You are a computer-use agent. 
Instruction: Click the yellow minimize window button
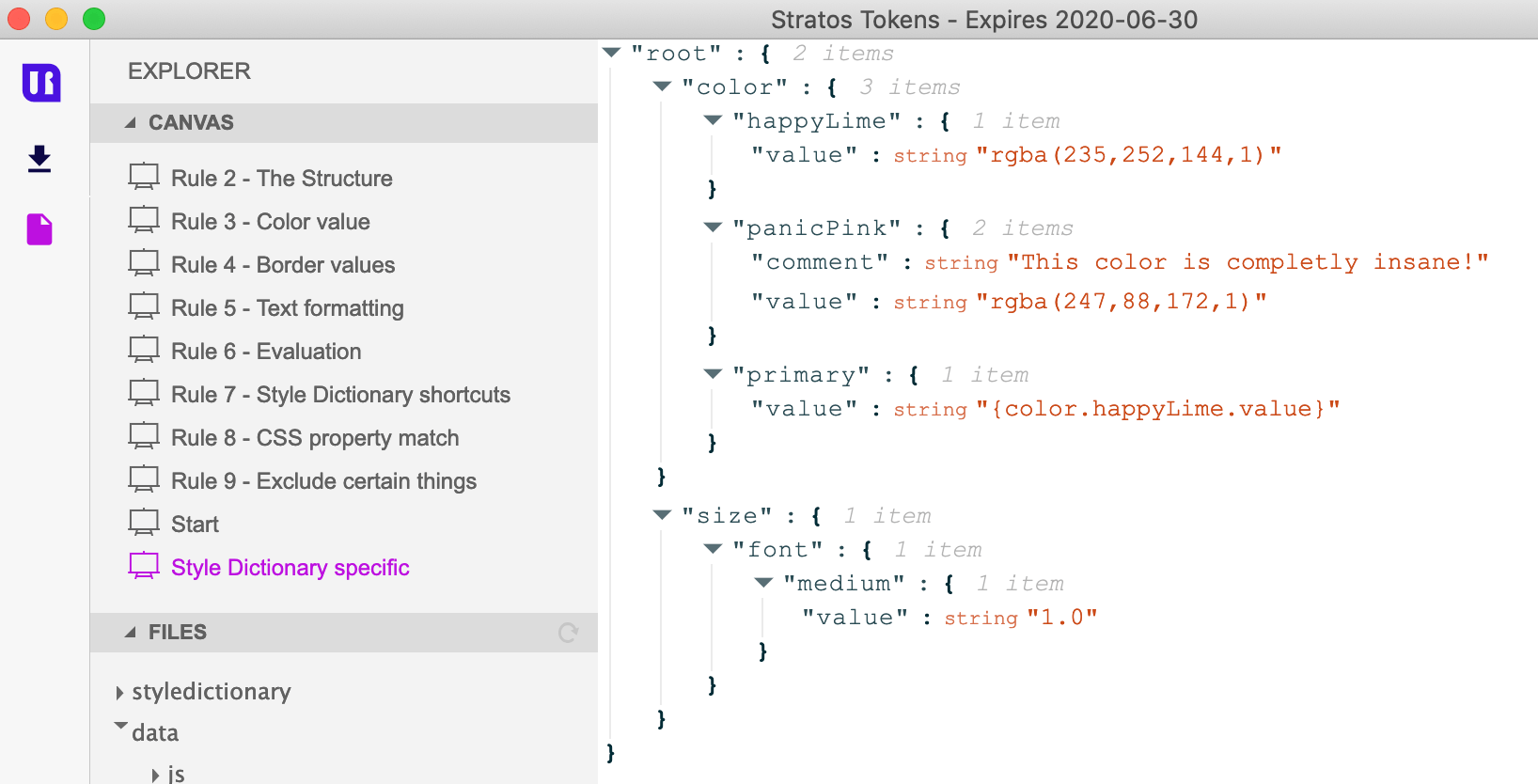56,19
